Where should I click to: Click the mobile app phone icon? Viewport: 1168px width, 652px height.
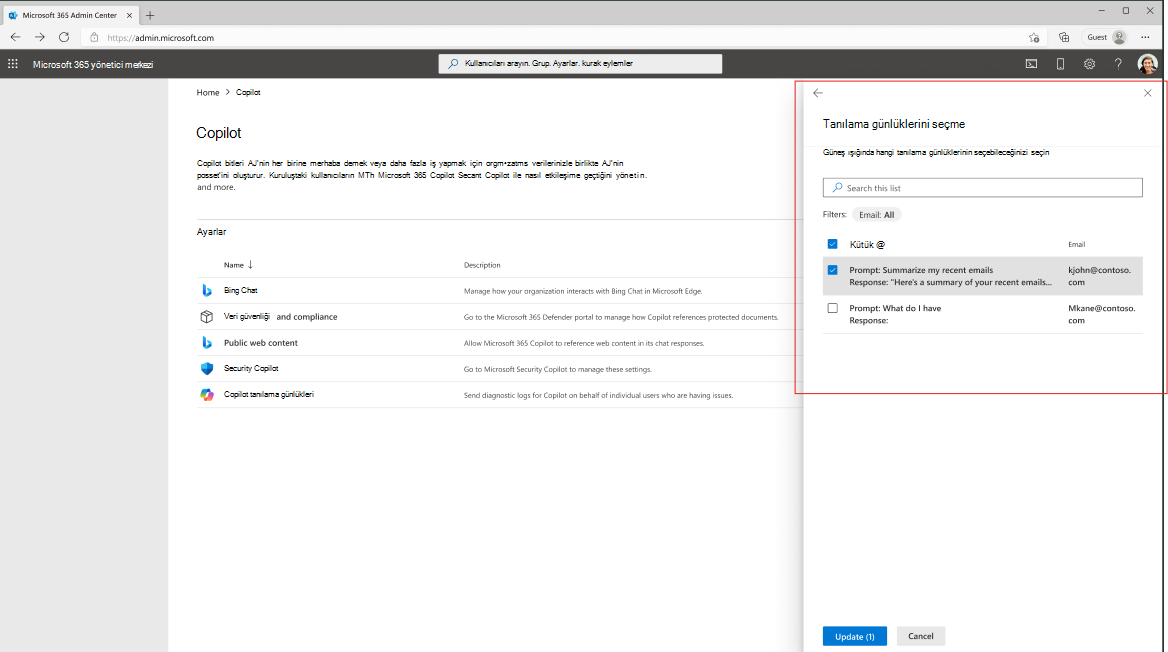click(1060, 64)
